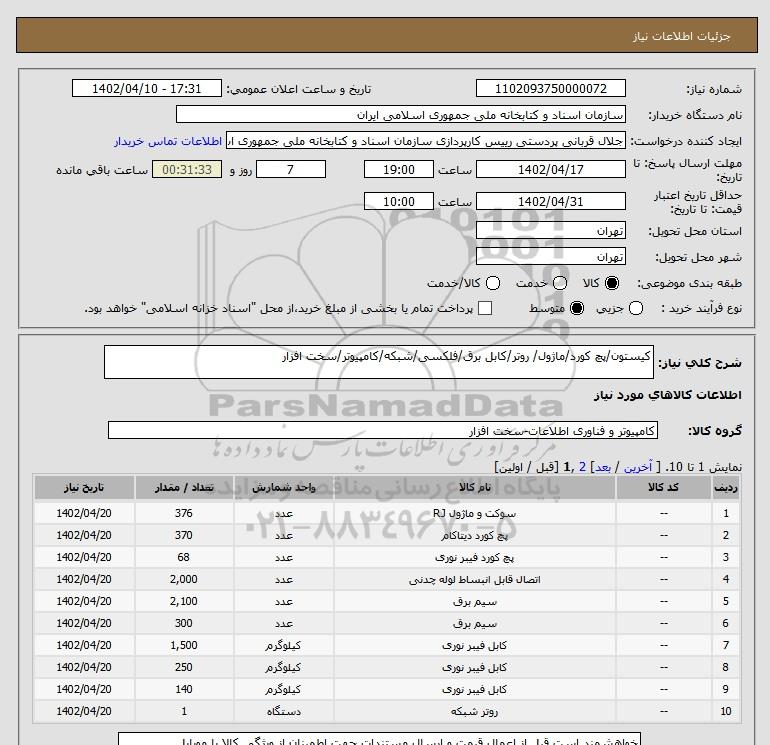
Task: Select سیم برق in row 5
Action: click(474, 602)
